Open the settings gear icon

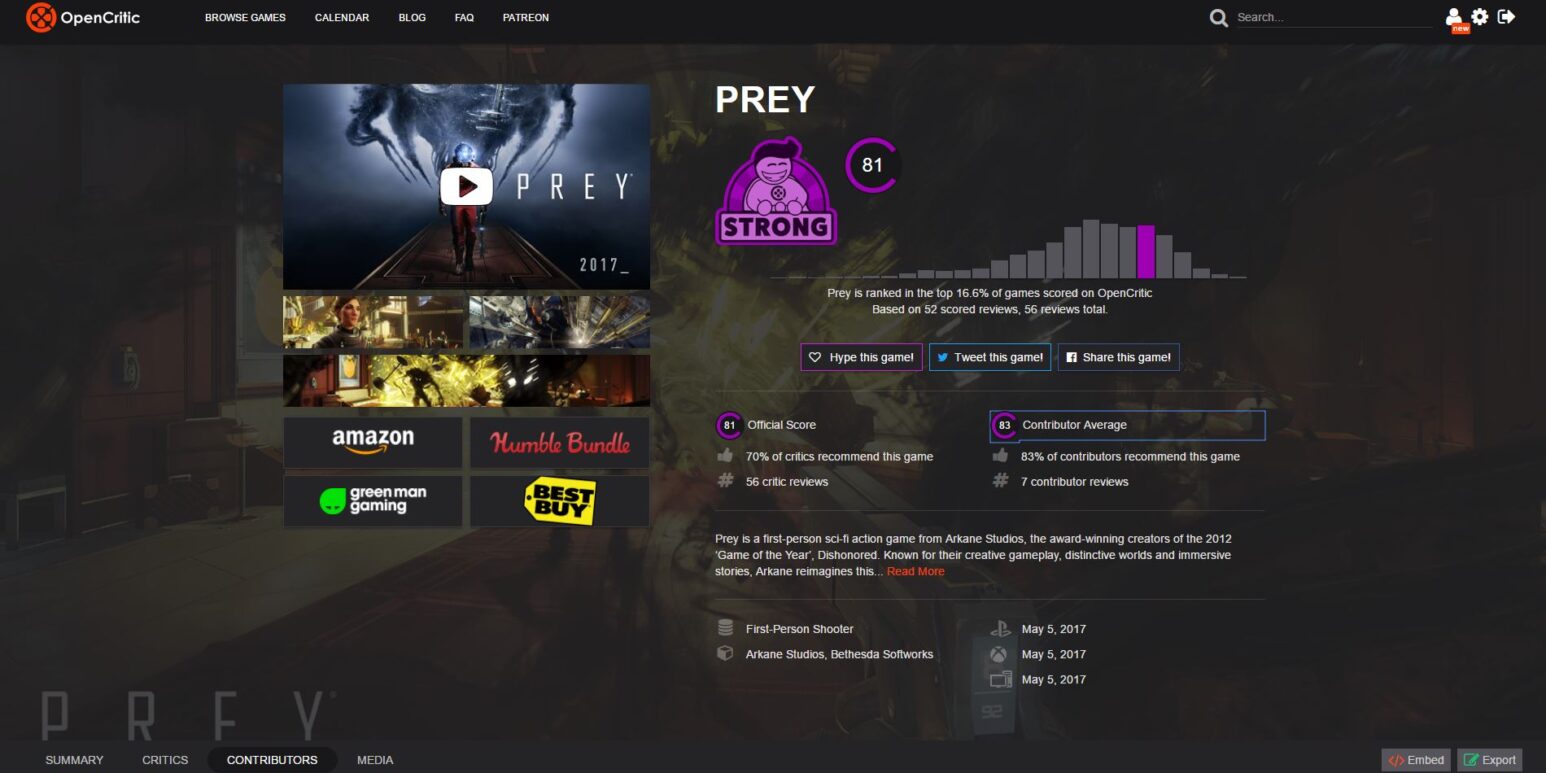coord(1480,17)
